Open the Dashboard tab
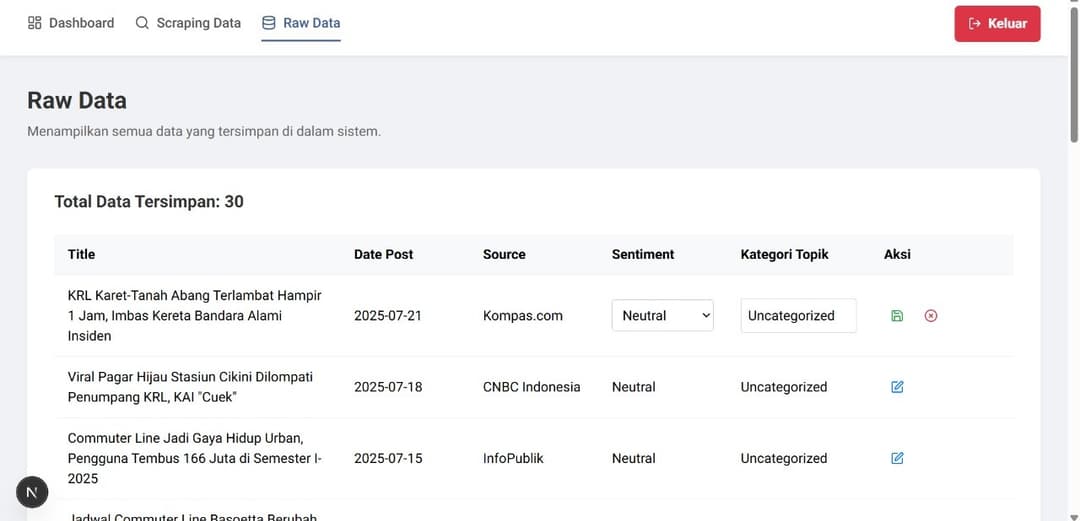The image size is (1080, 521). pos(71,23)
